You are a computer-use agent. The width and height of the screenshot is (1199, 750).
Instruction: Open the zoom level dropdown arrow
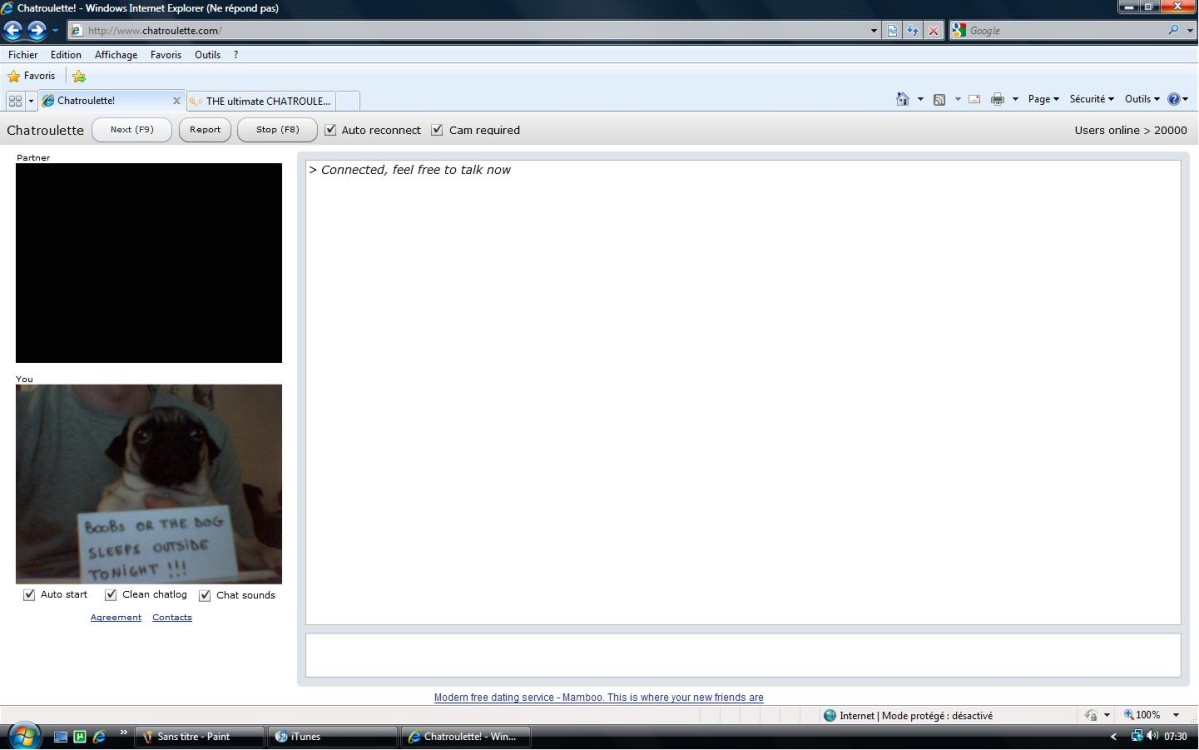[1176, 715]
